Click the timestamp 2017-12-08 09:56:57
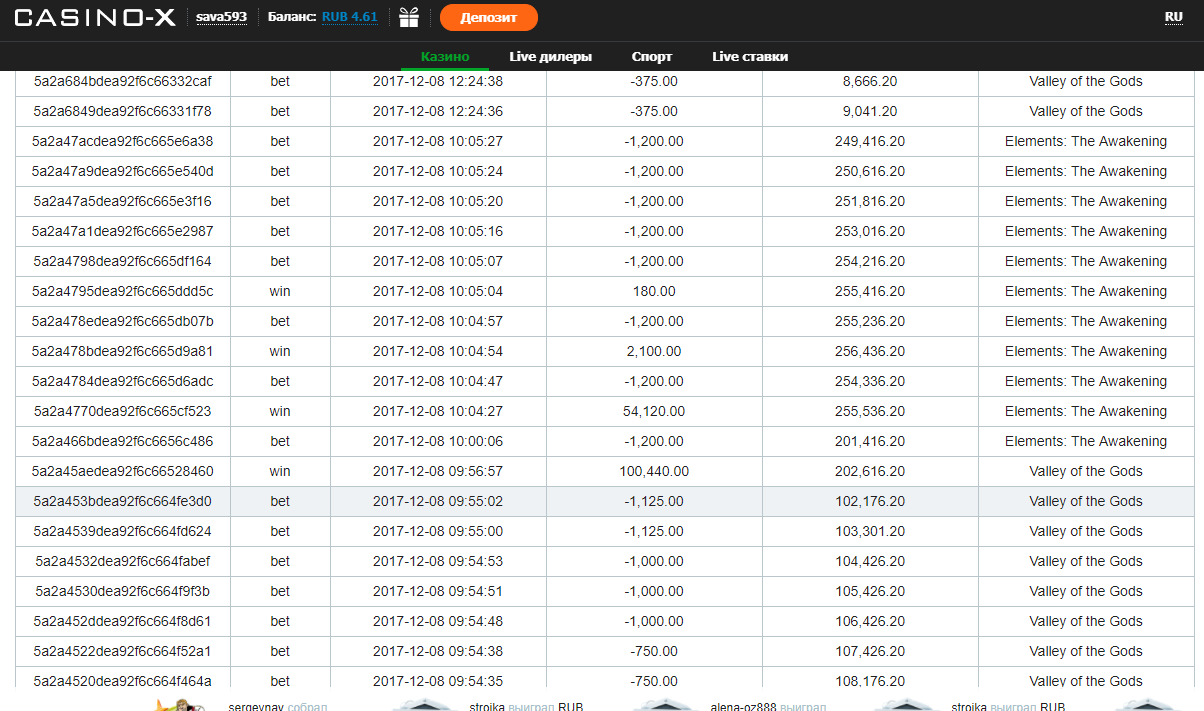 (438, 471)
